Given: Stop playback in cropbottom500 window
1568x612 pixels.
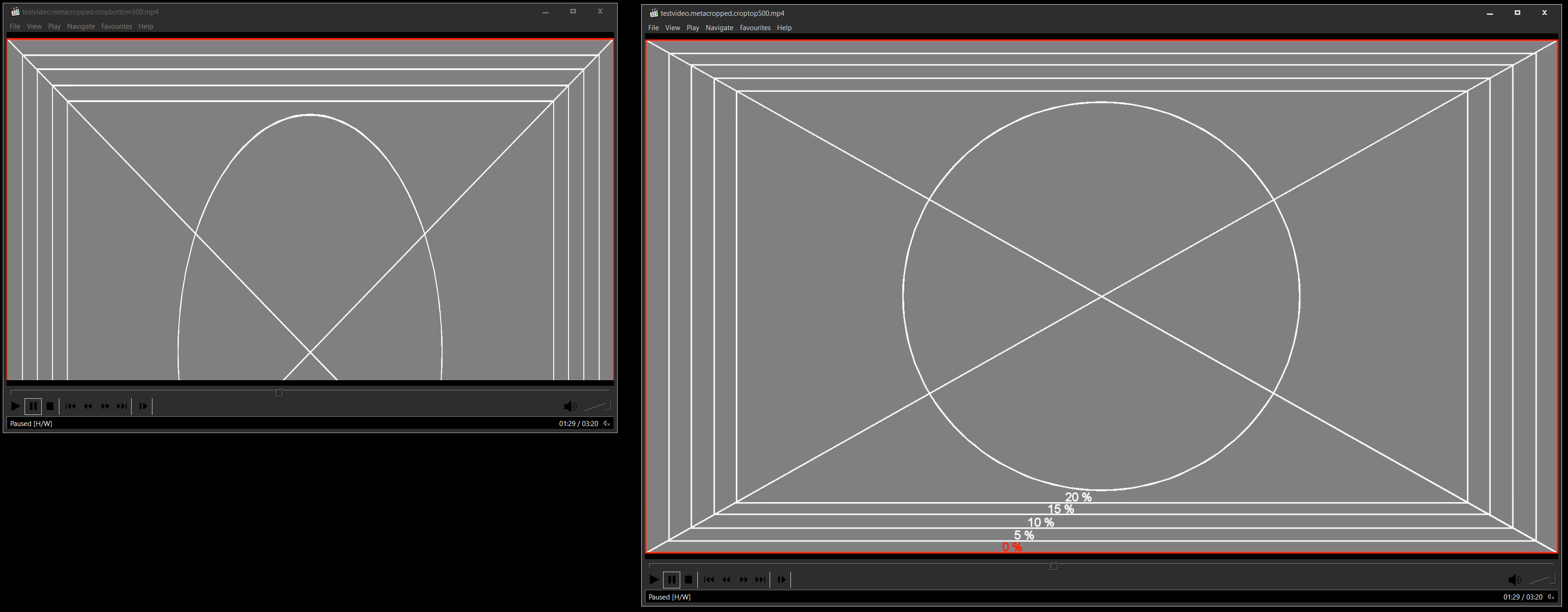Looking at the screenshot, I should 51,406.
